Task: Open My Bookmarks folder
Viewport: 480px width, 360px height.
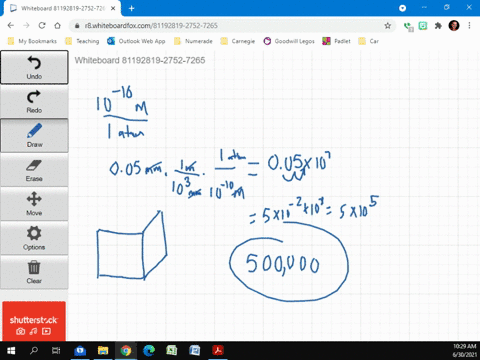Action: [32, 41]
